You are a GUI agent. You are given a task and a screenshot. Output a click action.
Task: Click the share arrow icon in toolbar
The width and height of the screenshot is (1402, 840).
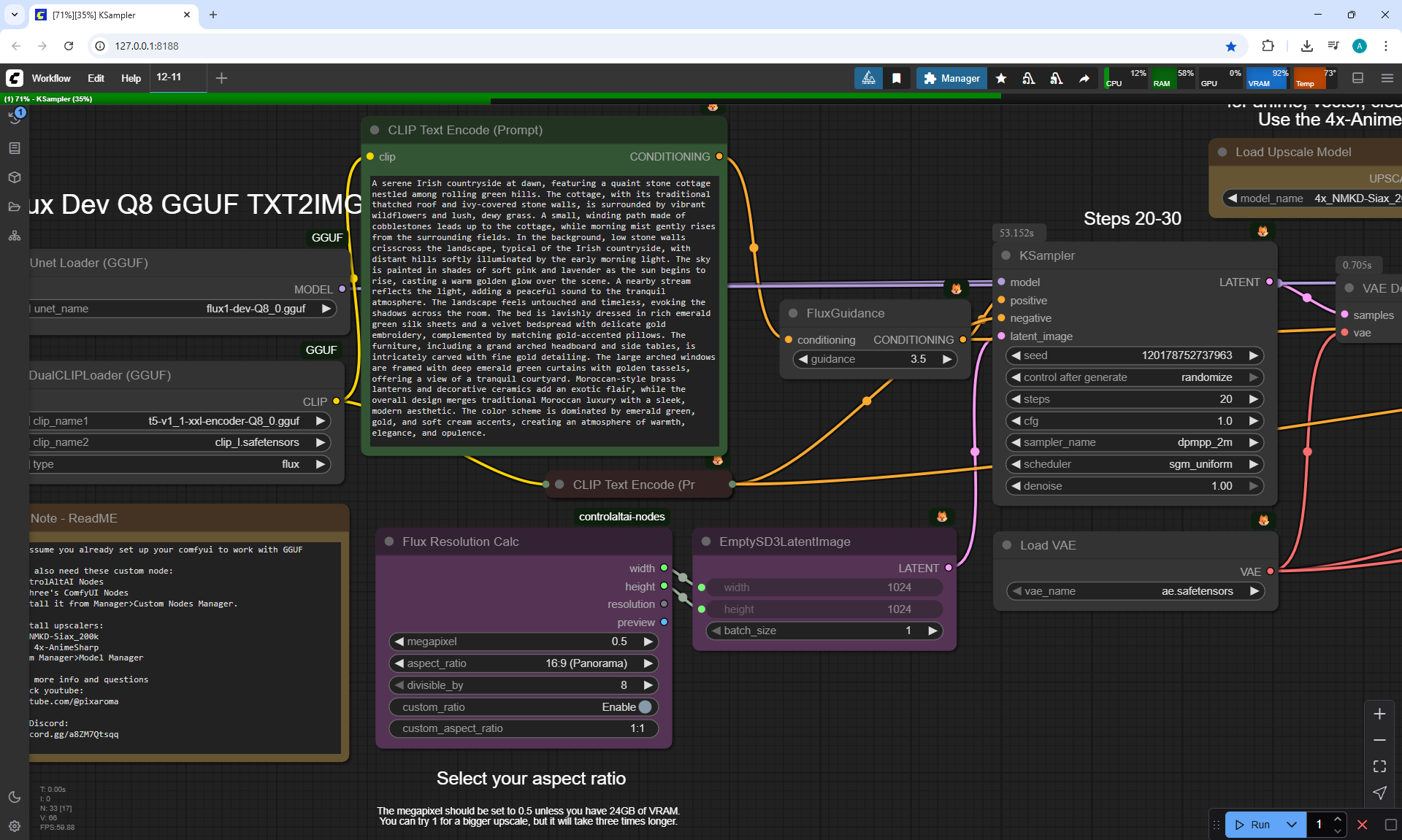tap(1084, 78)
